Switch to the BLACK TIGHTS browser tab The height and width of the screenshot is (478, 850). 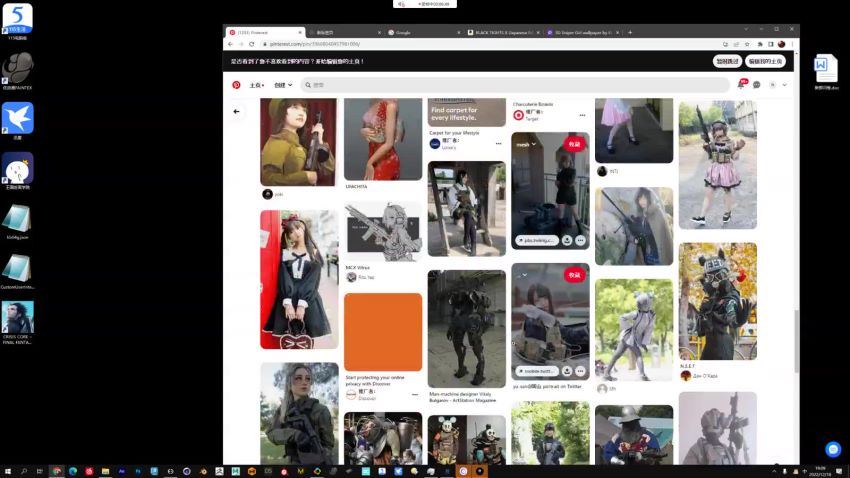click(500, 32)
